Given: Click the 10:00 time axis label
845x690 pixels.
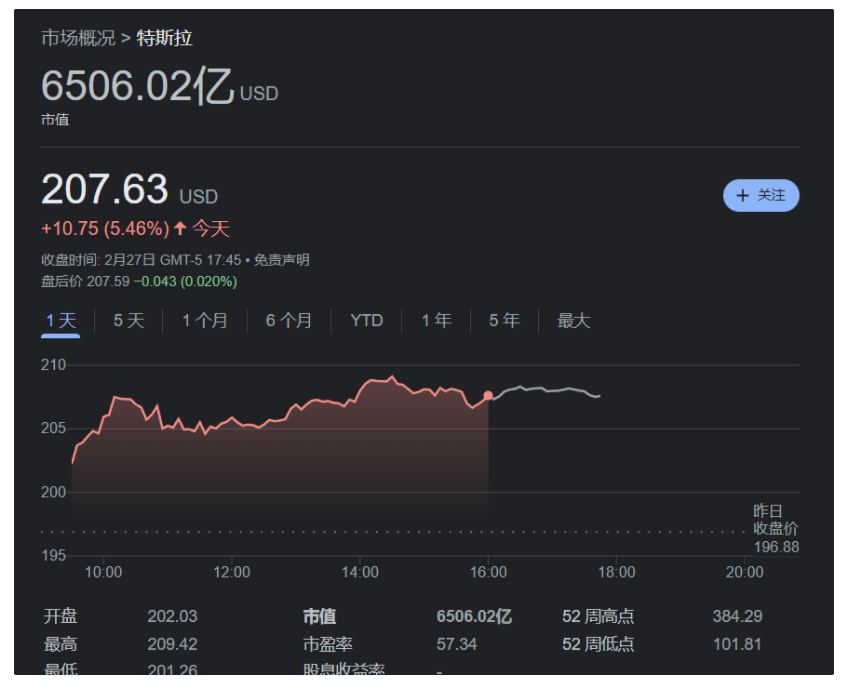Looking at the screenshot, I should 103,572.
